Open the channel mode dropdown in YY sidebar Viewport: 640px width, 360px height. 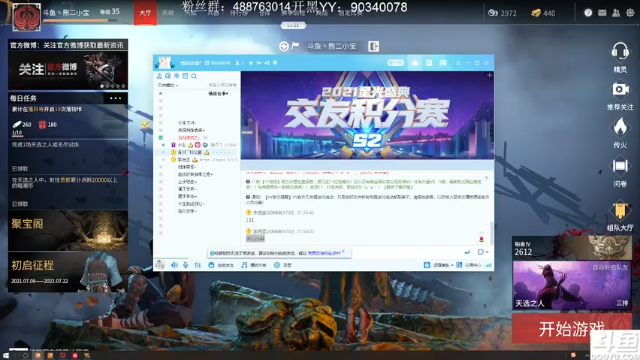click(168, 85)
